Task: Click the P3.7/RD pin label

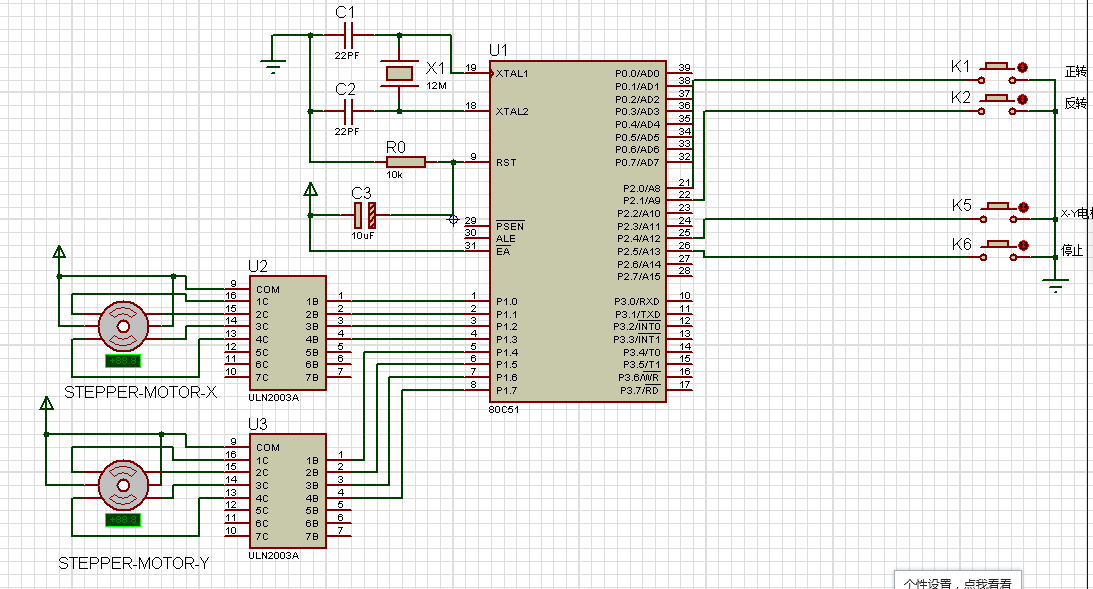Action: click(x=639, y=390)
